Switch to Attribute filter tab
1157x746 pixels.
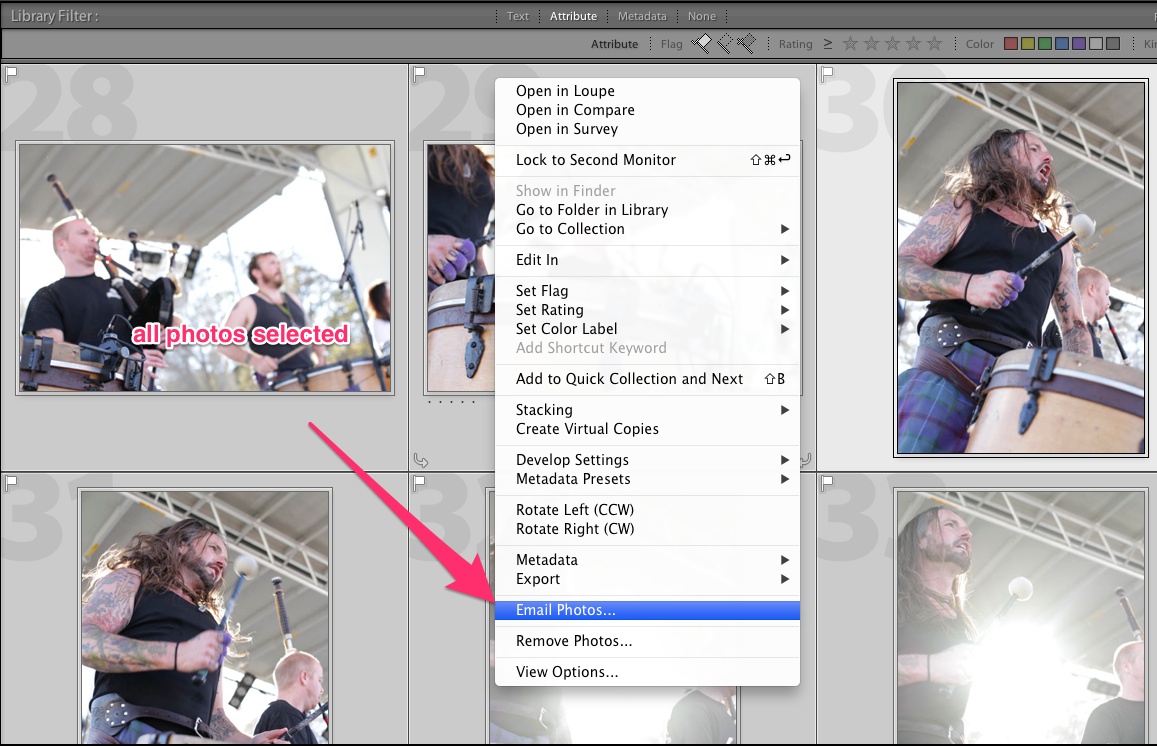[573, 15]
